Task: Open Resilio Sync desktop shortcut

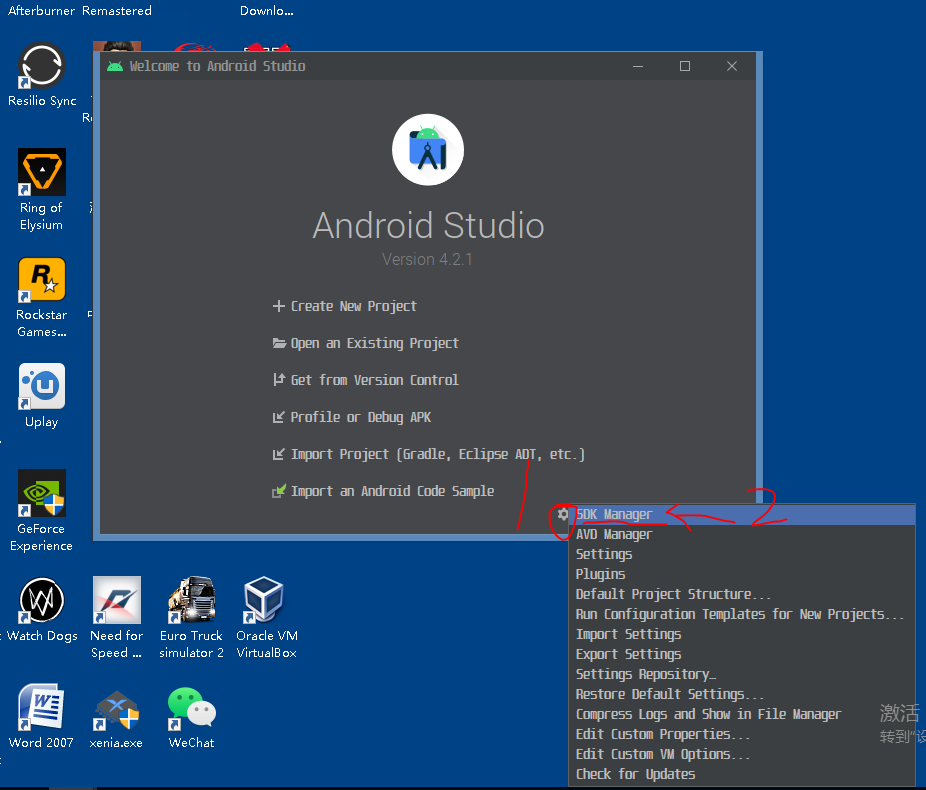Action: coord(42,75)
